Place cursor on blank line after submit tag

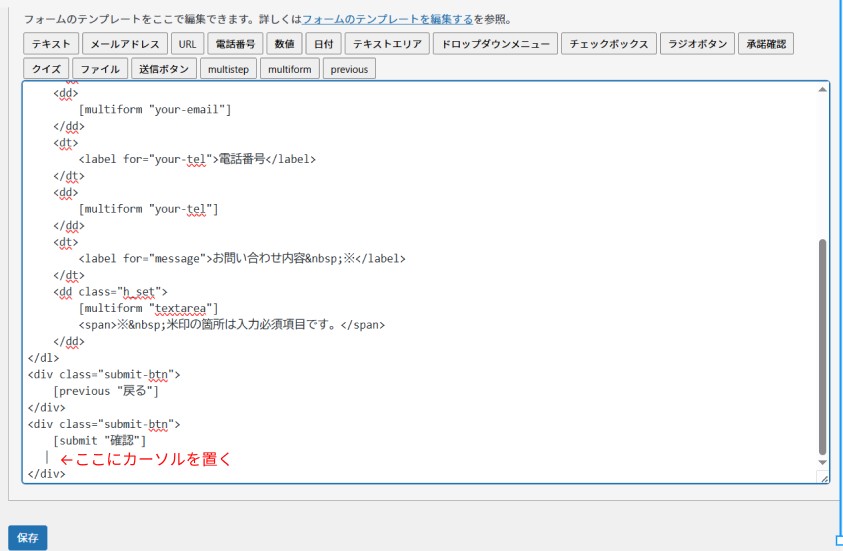tap(47, 458)
